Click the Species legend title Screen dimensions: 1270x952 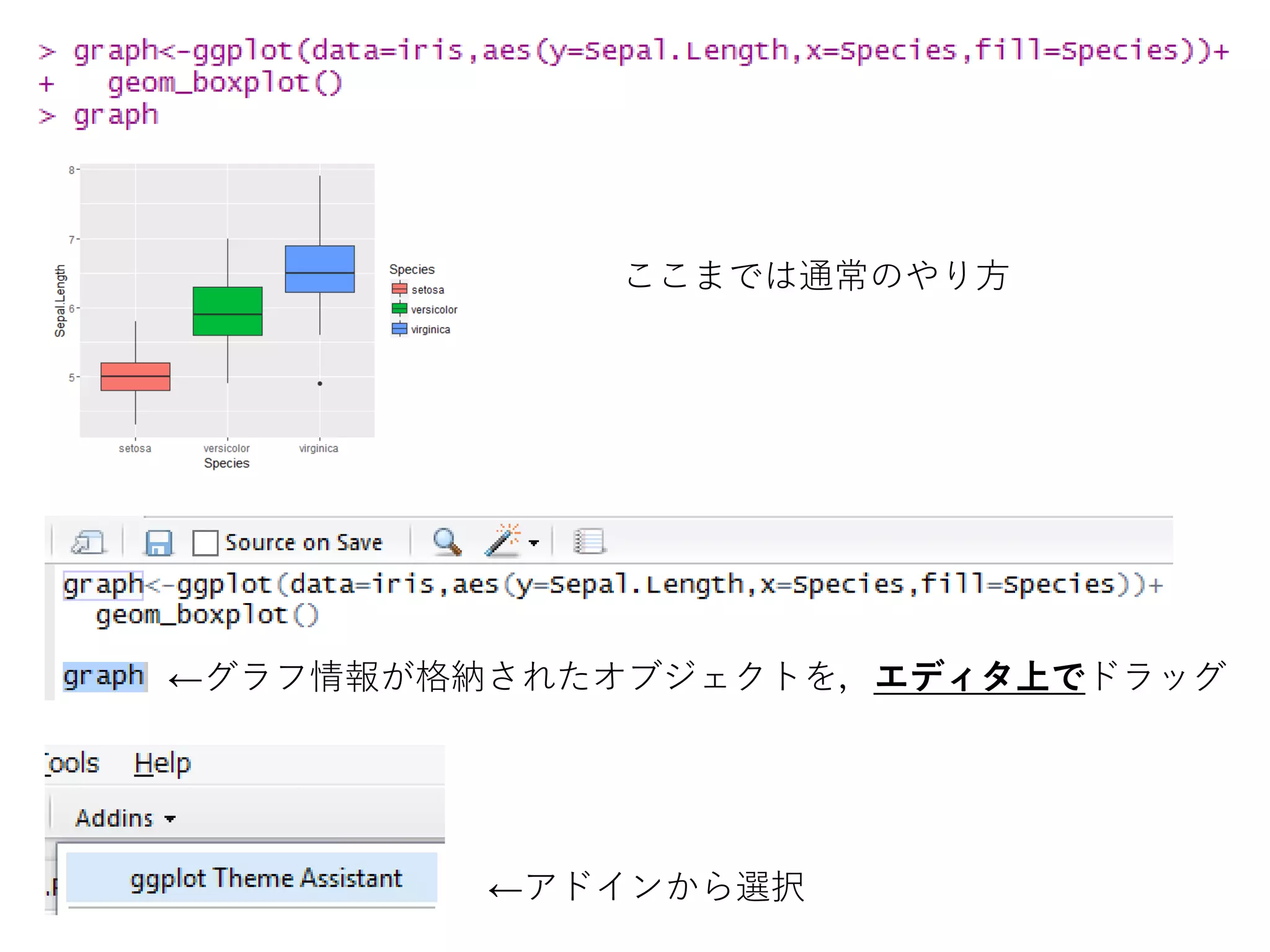pos(412,270)
